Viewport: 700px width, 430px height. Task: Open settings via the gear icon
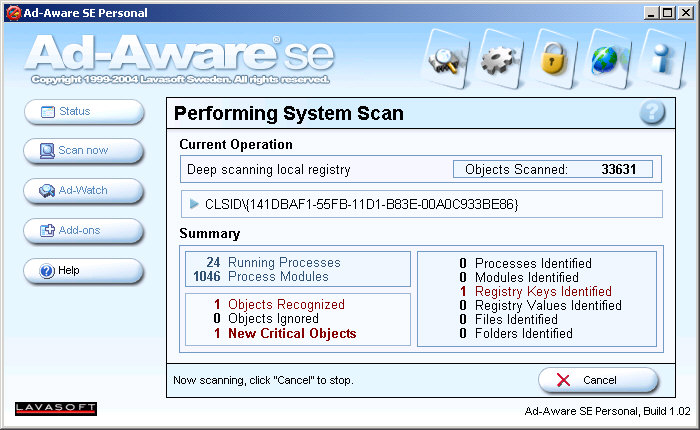coord(500,60)
